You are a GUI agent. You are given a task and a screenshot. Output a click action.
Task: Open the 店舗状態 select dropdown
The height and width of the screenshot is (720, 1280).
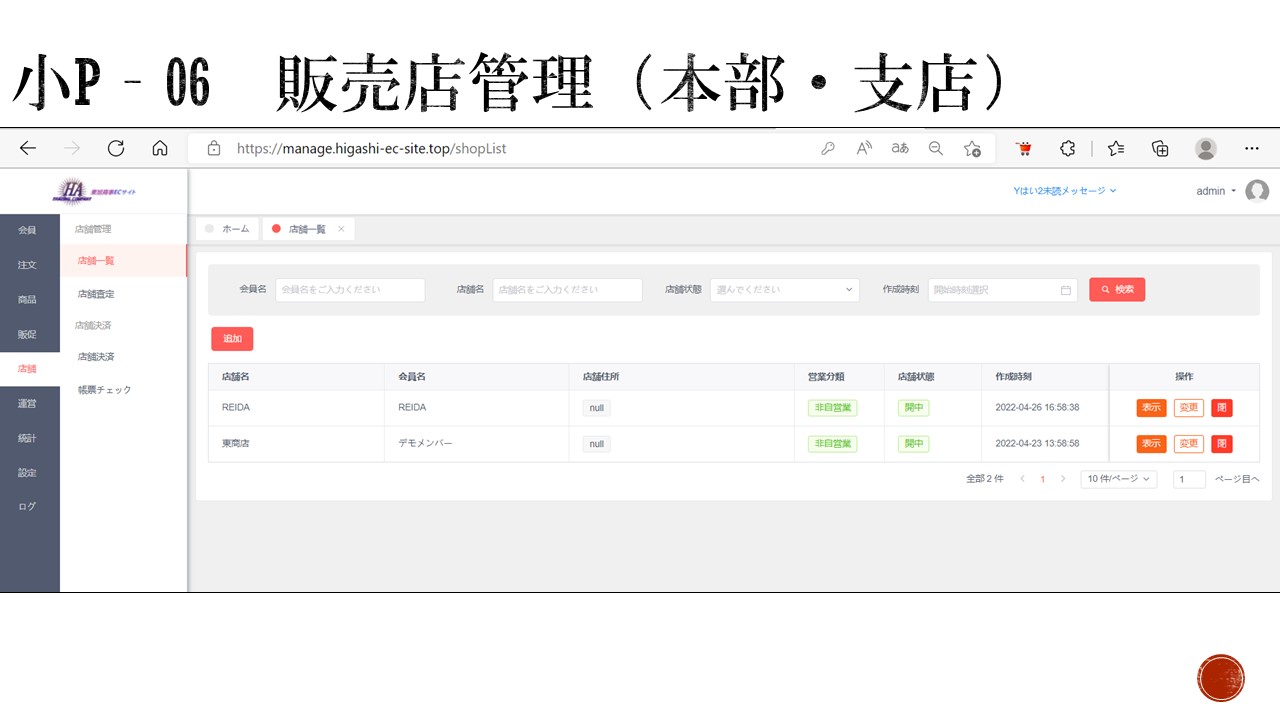pos(785,290)
